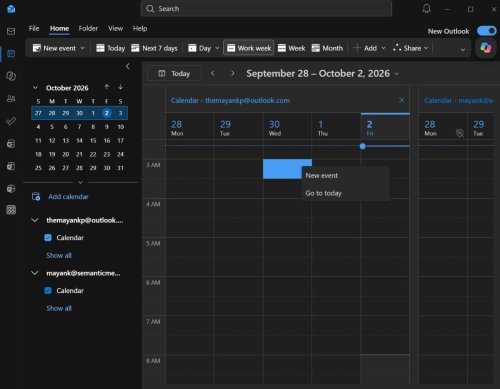500x389 pixels.
Task: Click the Add button in the toolbar
Action: pyautogui.click(x=365, y=48)
